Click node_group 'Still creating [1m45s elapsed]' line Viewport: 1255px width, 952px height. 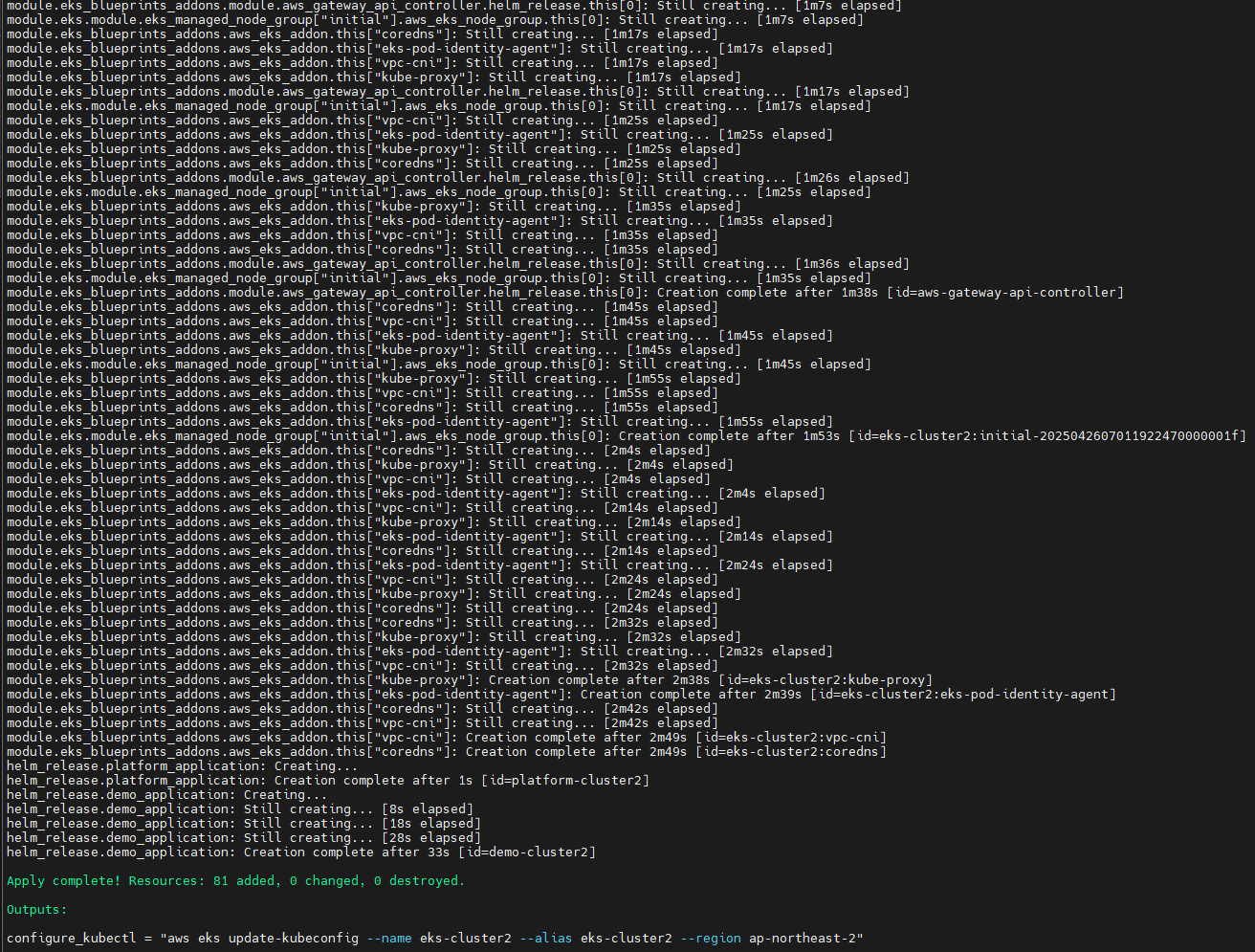pyautogui.click(x=439, y=364)
